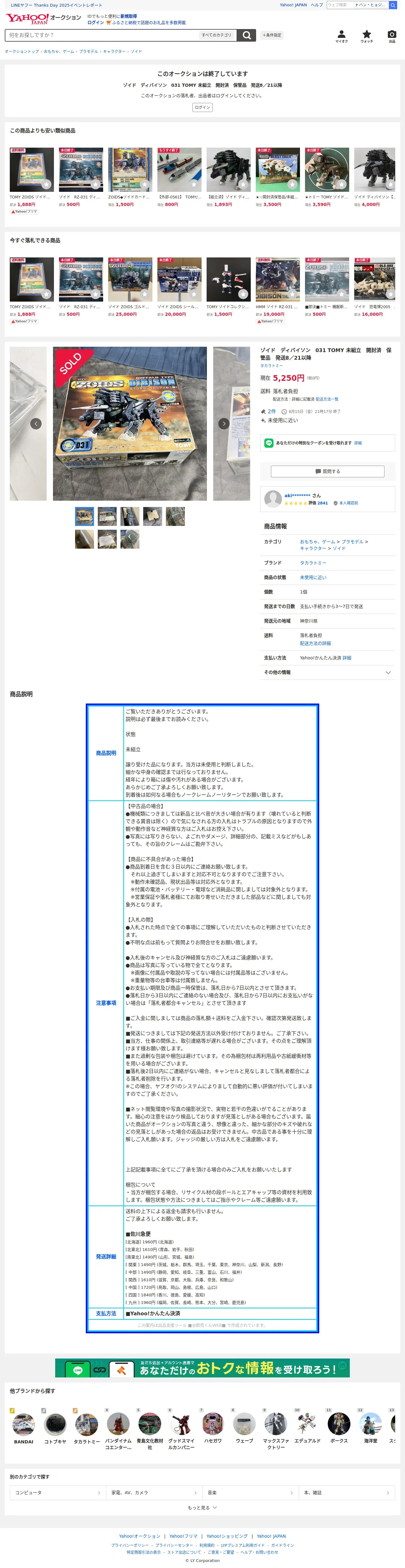
Task: Focus the ウェブ検索 input field
Action: click(339, 5)
